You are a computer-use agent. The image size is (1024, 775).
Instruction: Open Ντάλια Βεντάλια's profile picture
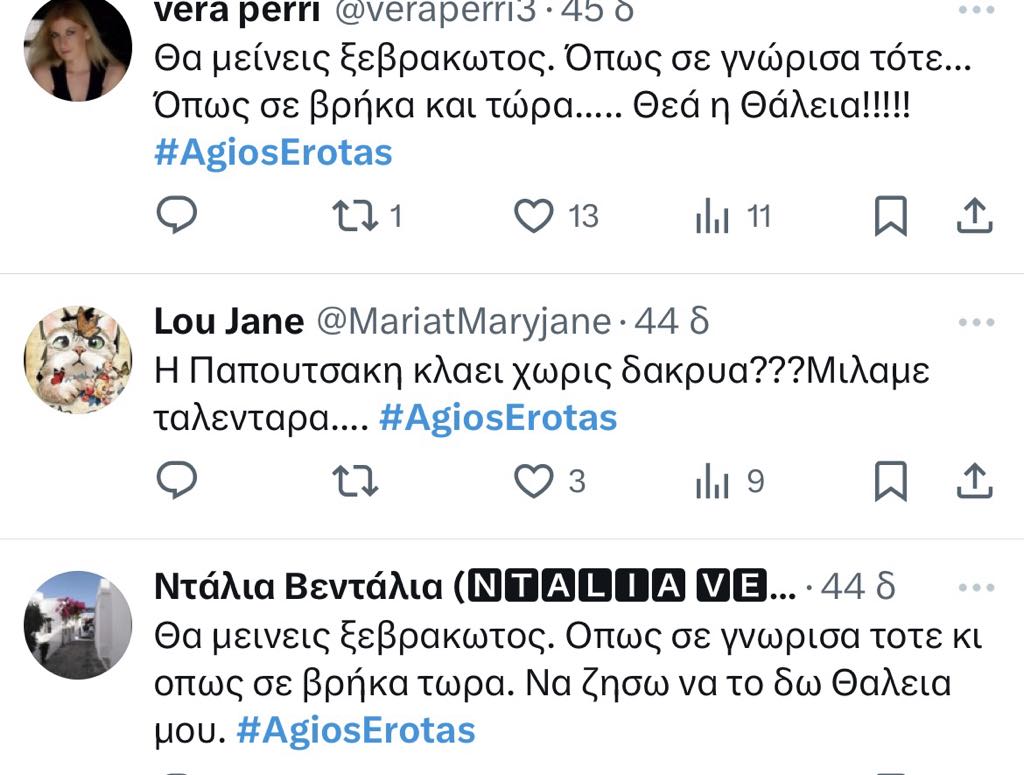coord(78,625)
